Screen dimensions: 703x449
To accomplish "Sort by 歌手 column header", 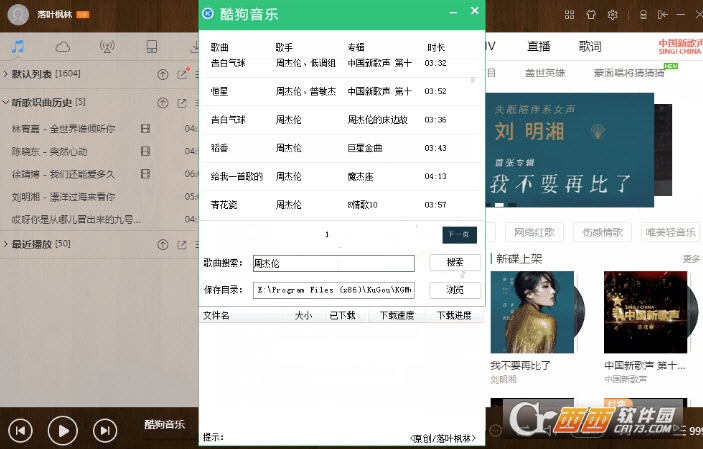I will 284,47.
